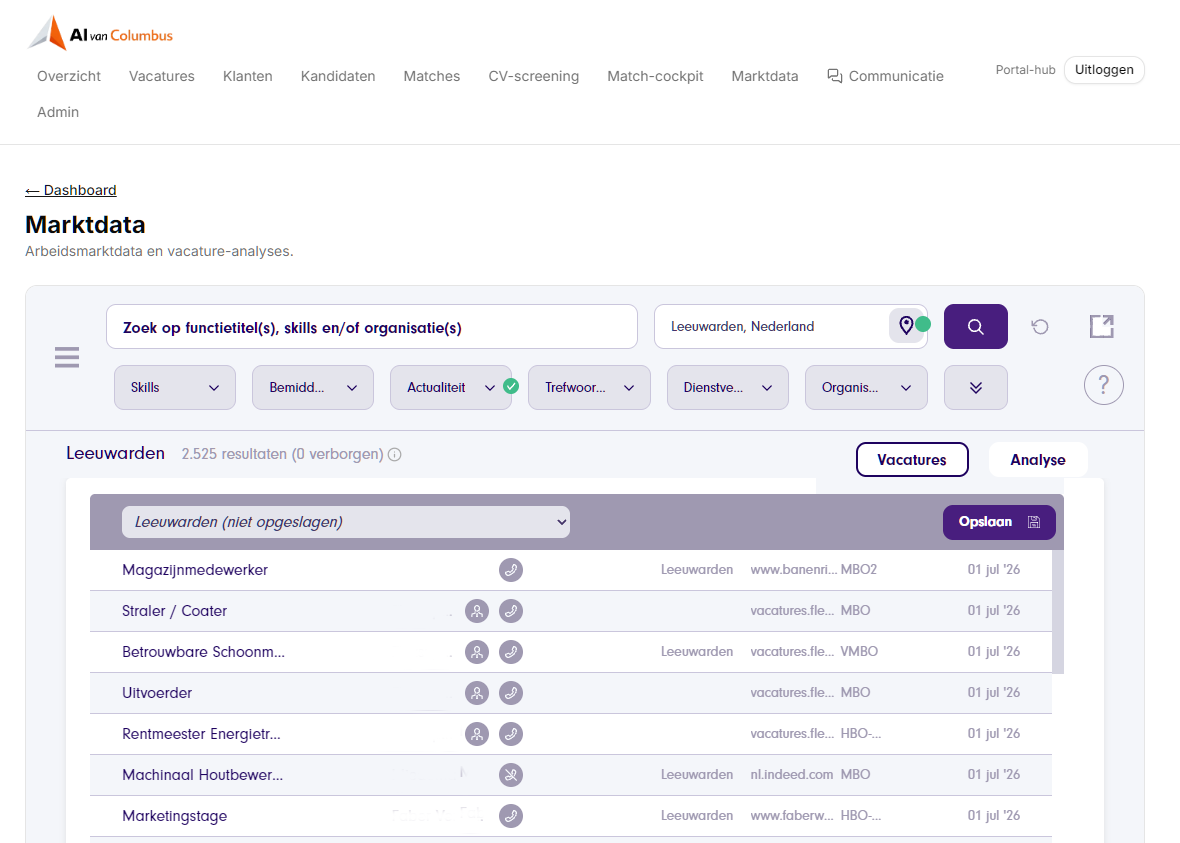Expand the Actualiteit filter dropdown
The image size is (1180, 843).
click(x=451, y=388)
